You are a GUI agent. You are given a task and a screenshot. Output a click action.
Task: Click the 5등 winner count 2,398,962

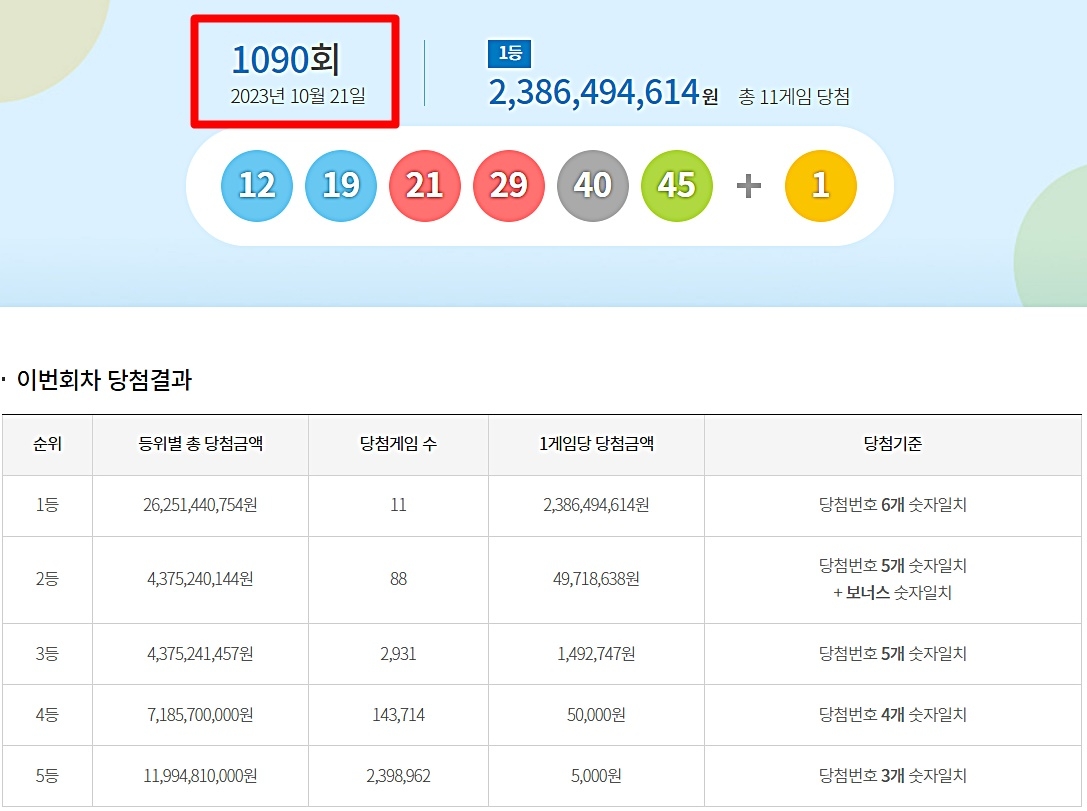point(398,776)
